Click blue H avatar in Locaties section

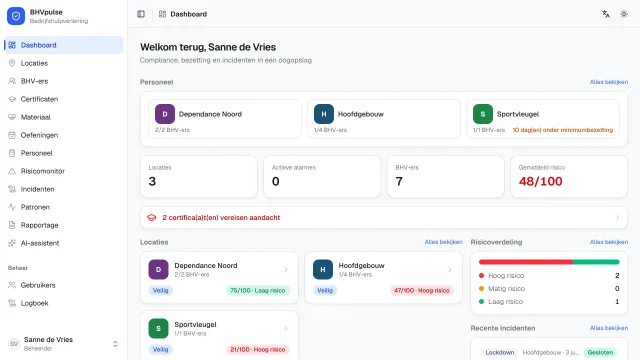point(323,269)
